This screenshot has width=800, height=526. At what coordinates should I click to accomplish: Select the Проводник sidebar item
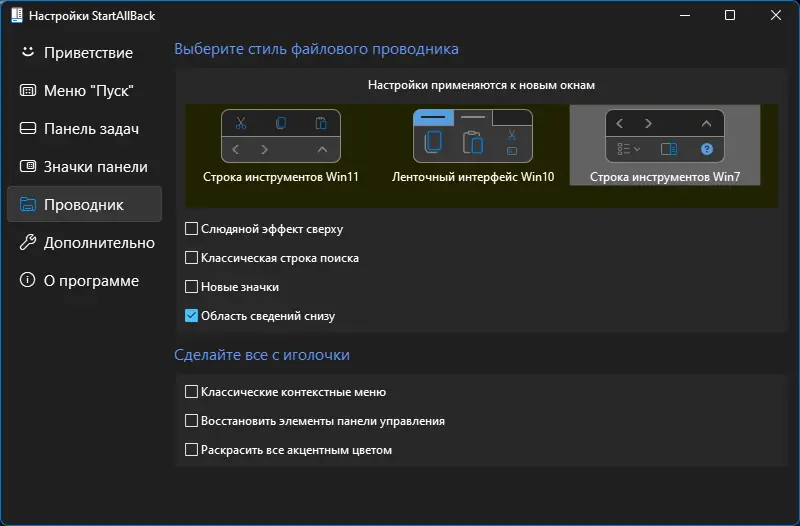tap(84, 205)
